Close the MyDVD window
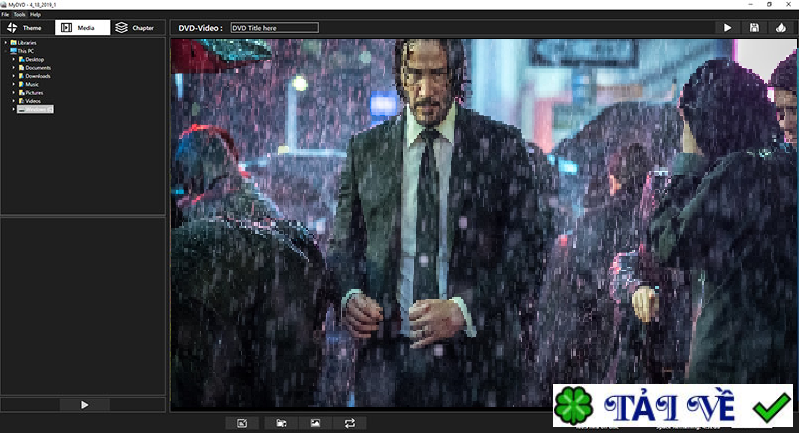This screenshot has height=433, width=799. pos(788,4)
